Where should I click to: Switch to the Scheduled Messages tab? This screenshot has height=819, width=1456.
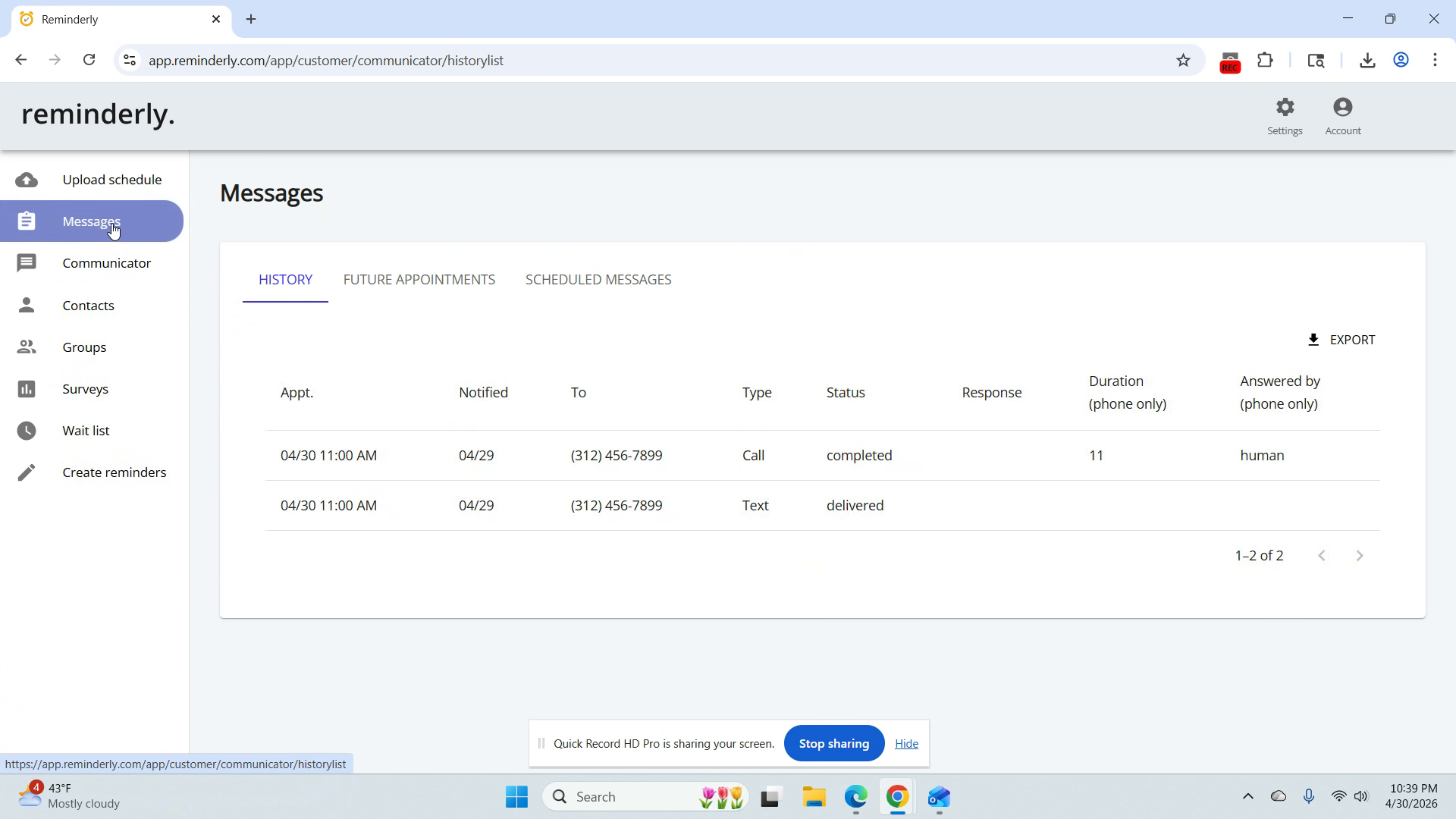(598, 280)
